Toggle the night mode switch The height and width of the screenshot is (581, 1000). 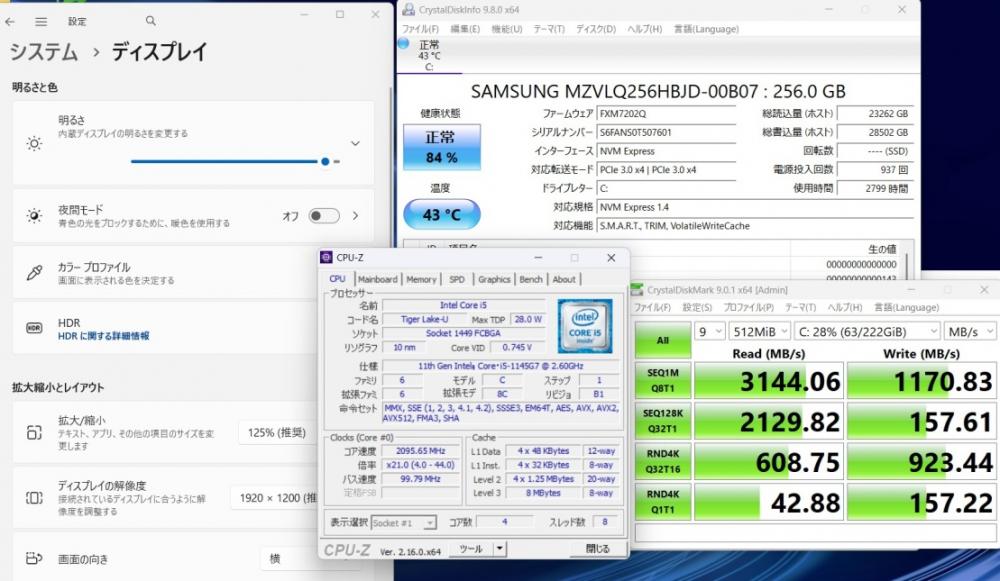[x=324, y=216]
